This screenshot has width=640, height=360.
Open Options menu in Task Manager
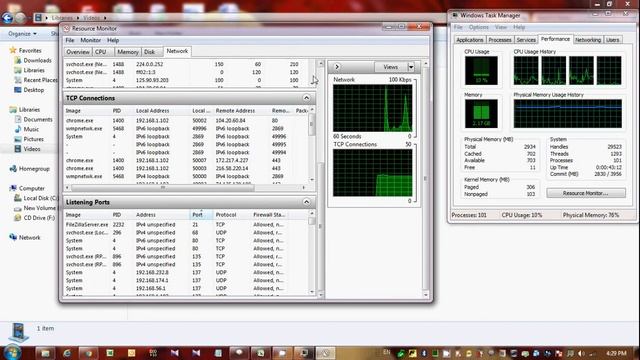pos(478,27)
